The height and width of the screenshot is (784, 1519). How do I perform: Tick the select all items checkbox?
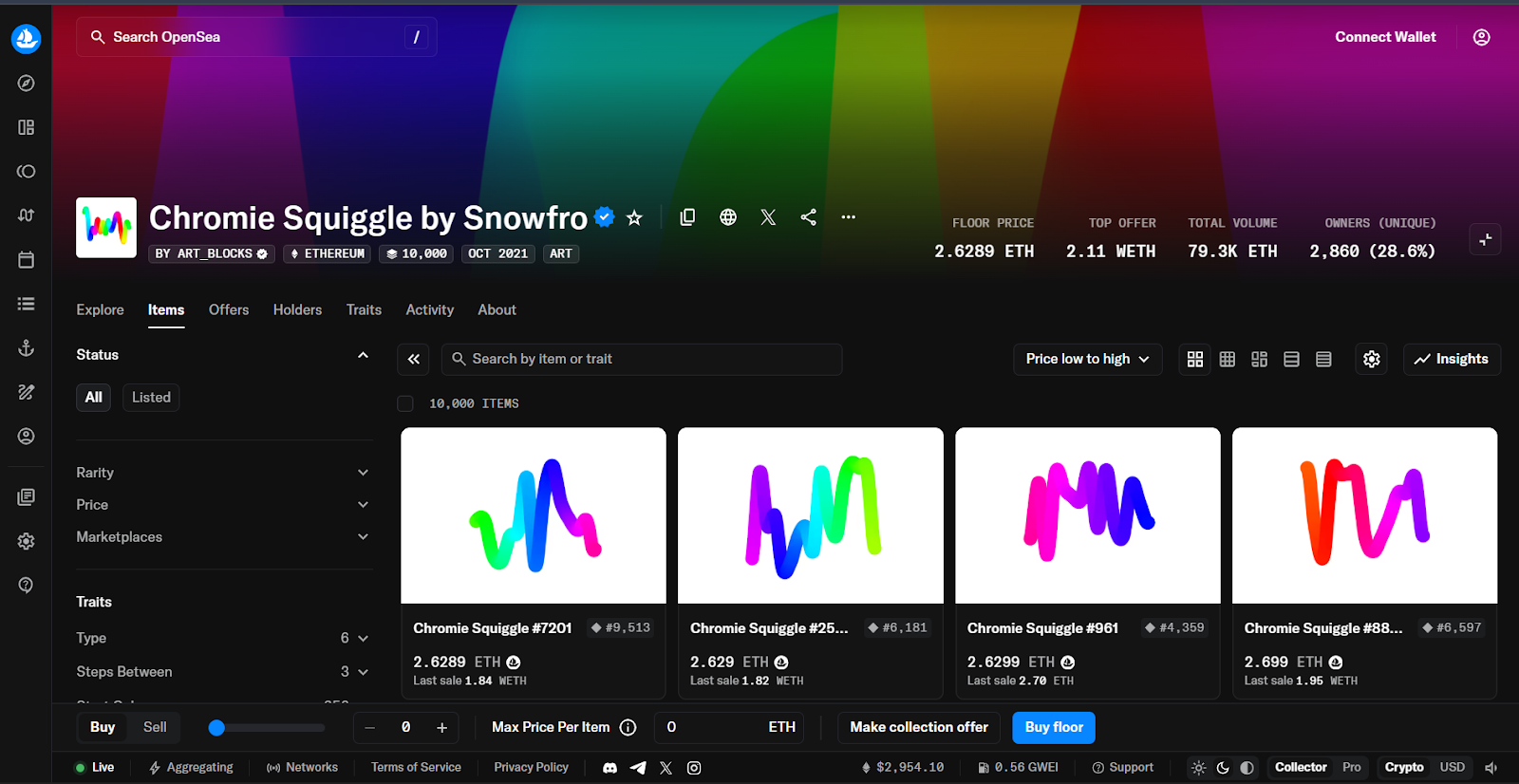405,403
